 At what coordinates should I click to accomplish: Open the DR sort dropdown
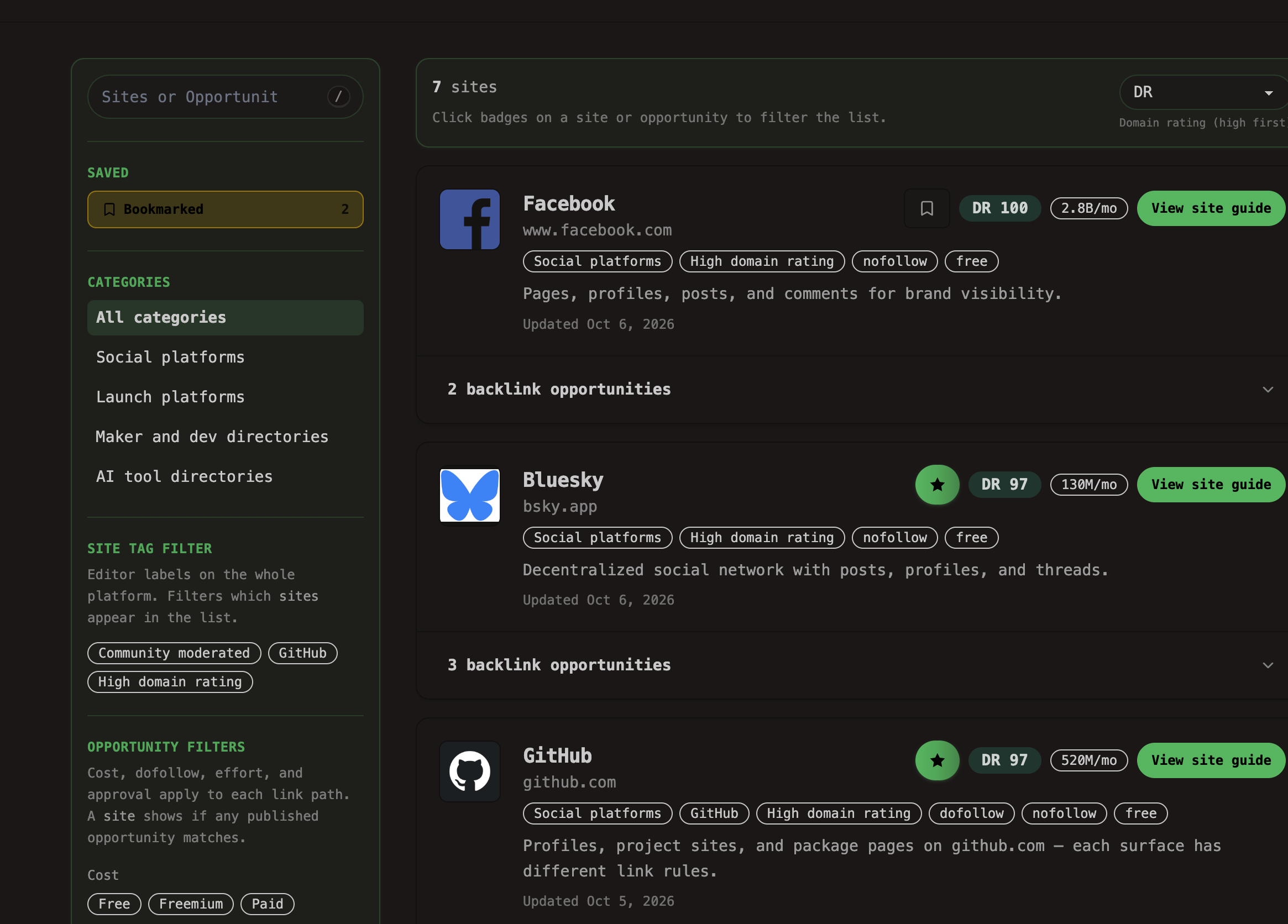tap(1203, 92)
